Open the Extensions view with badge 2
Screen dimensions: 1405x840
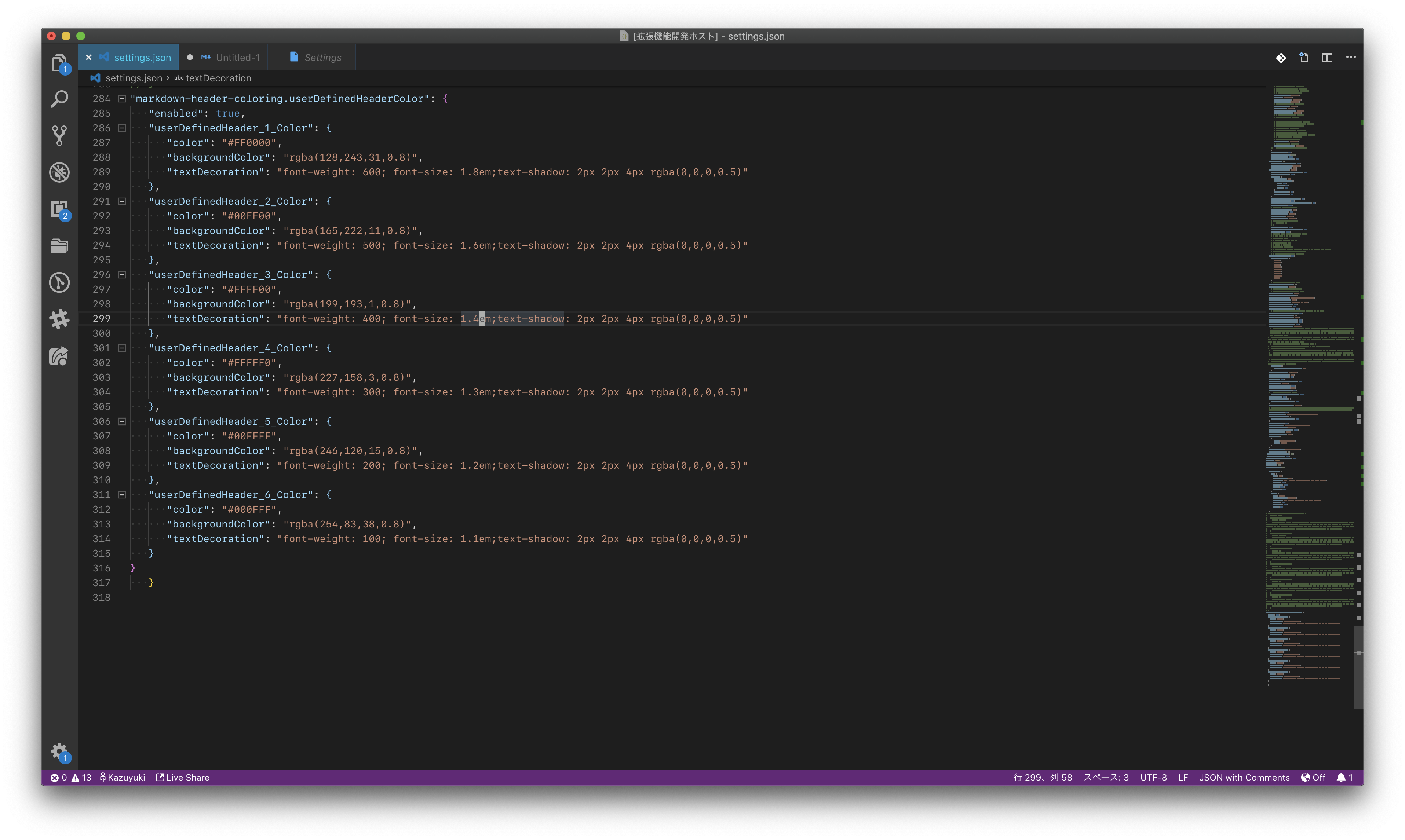59,209
